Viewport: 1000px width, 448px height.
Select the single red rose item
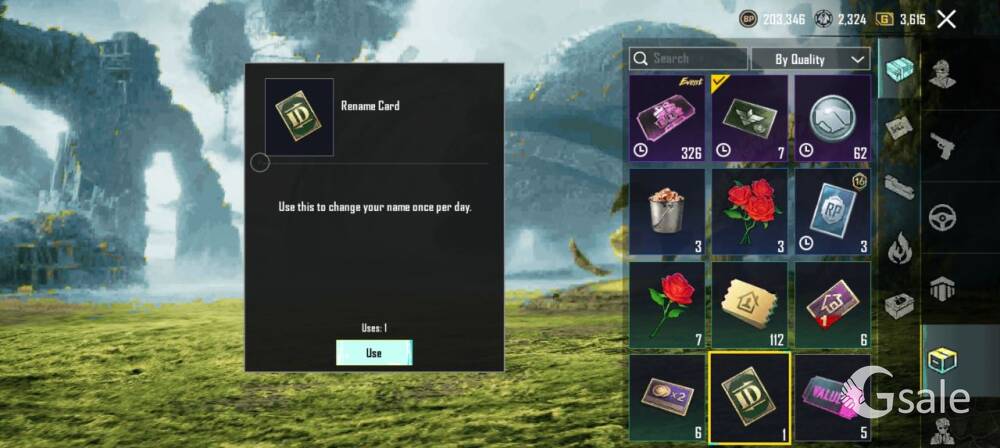pyautogui.click(x=667, y=305)
